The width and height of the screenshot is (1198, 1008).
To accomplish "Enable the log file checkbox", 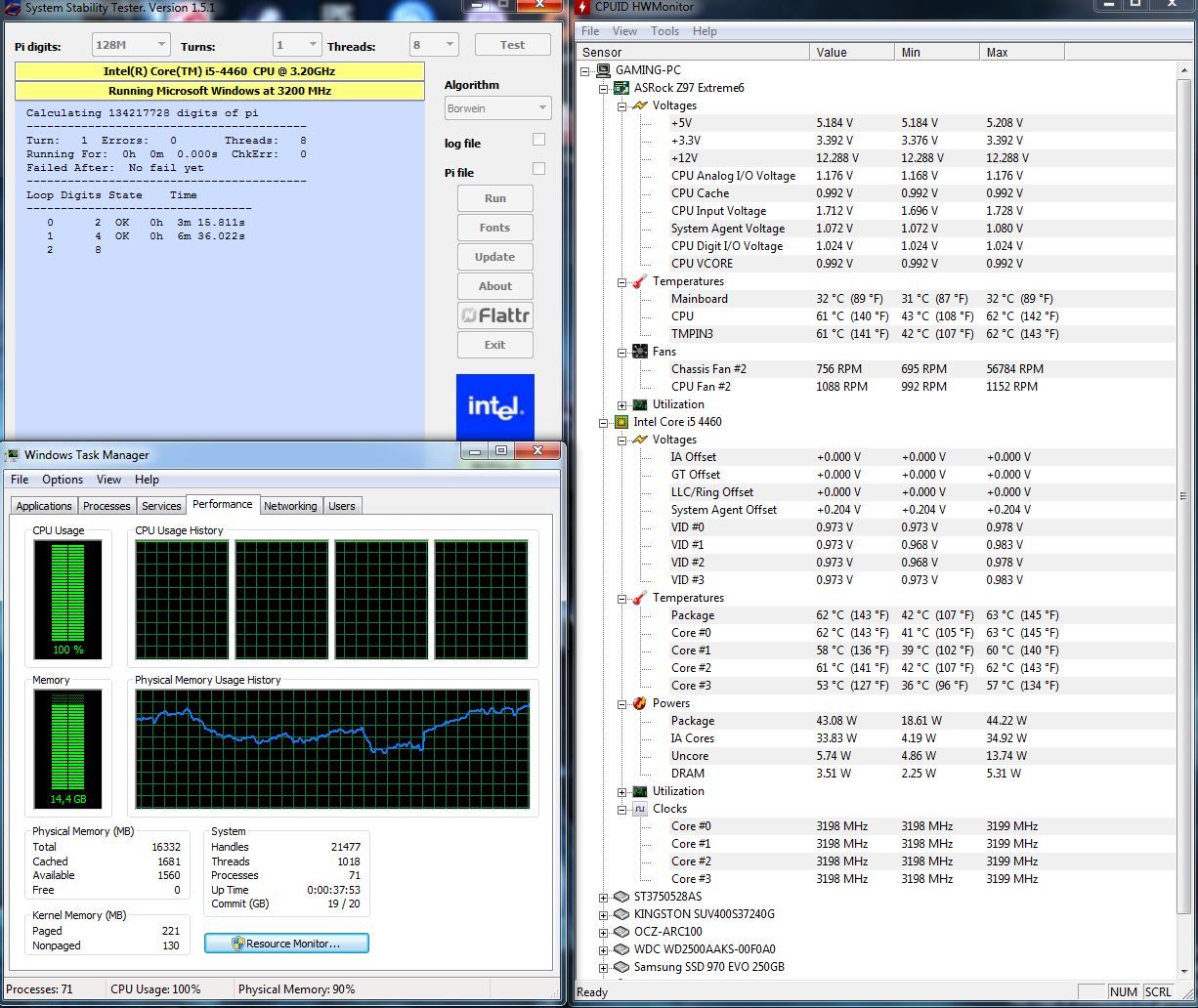I will point(538,141).
